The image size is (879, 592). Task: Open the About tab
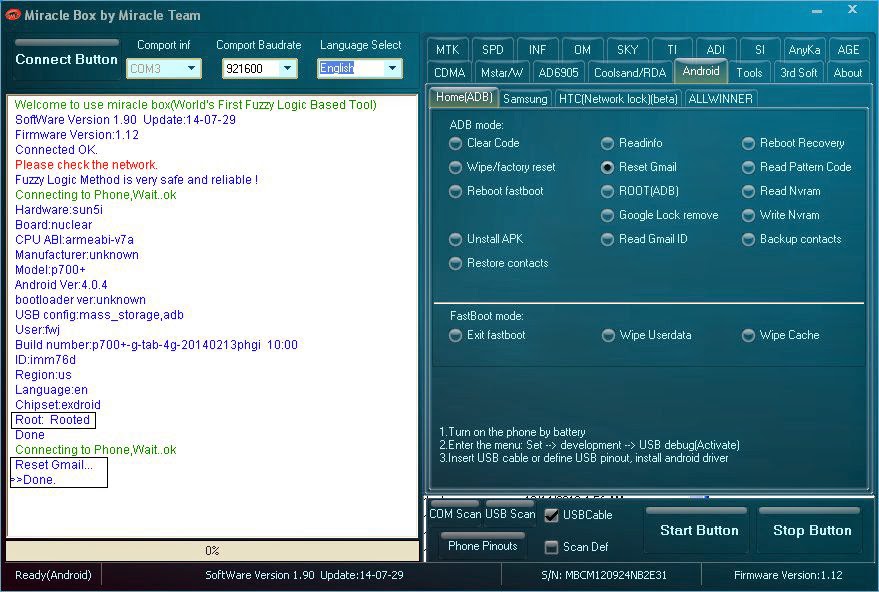[x=848, y=73]
